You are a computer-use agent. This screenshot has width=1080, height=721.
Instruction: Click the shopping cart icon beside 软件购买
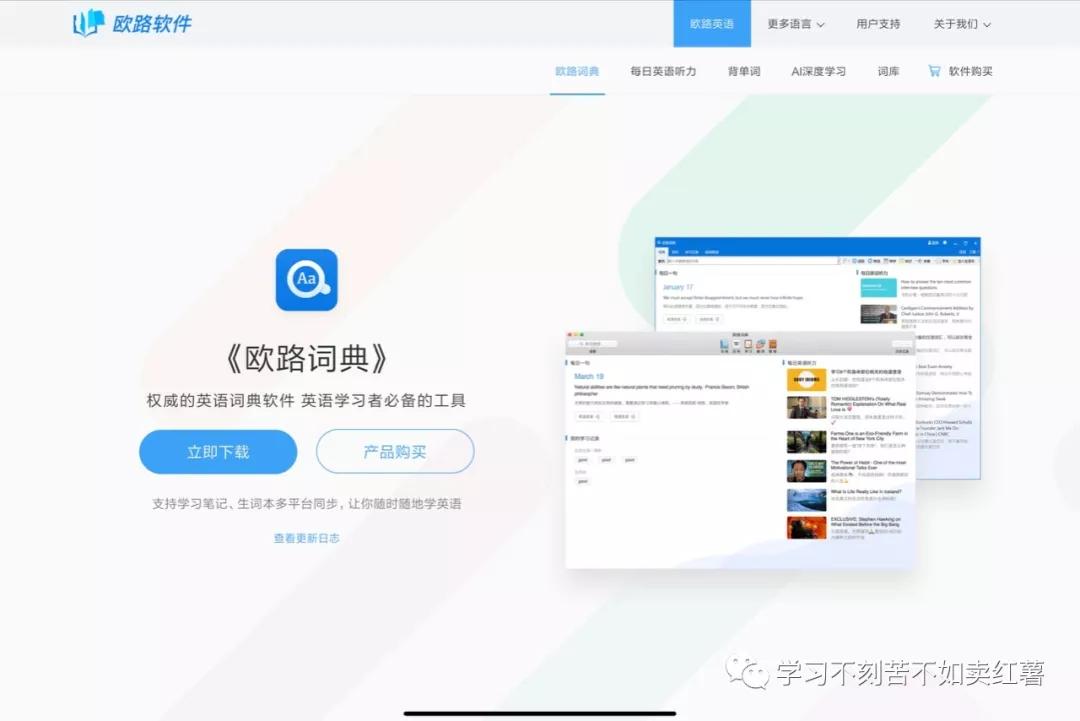[x=933, y=71]
